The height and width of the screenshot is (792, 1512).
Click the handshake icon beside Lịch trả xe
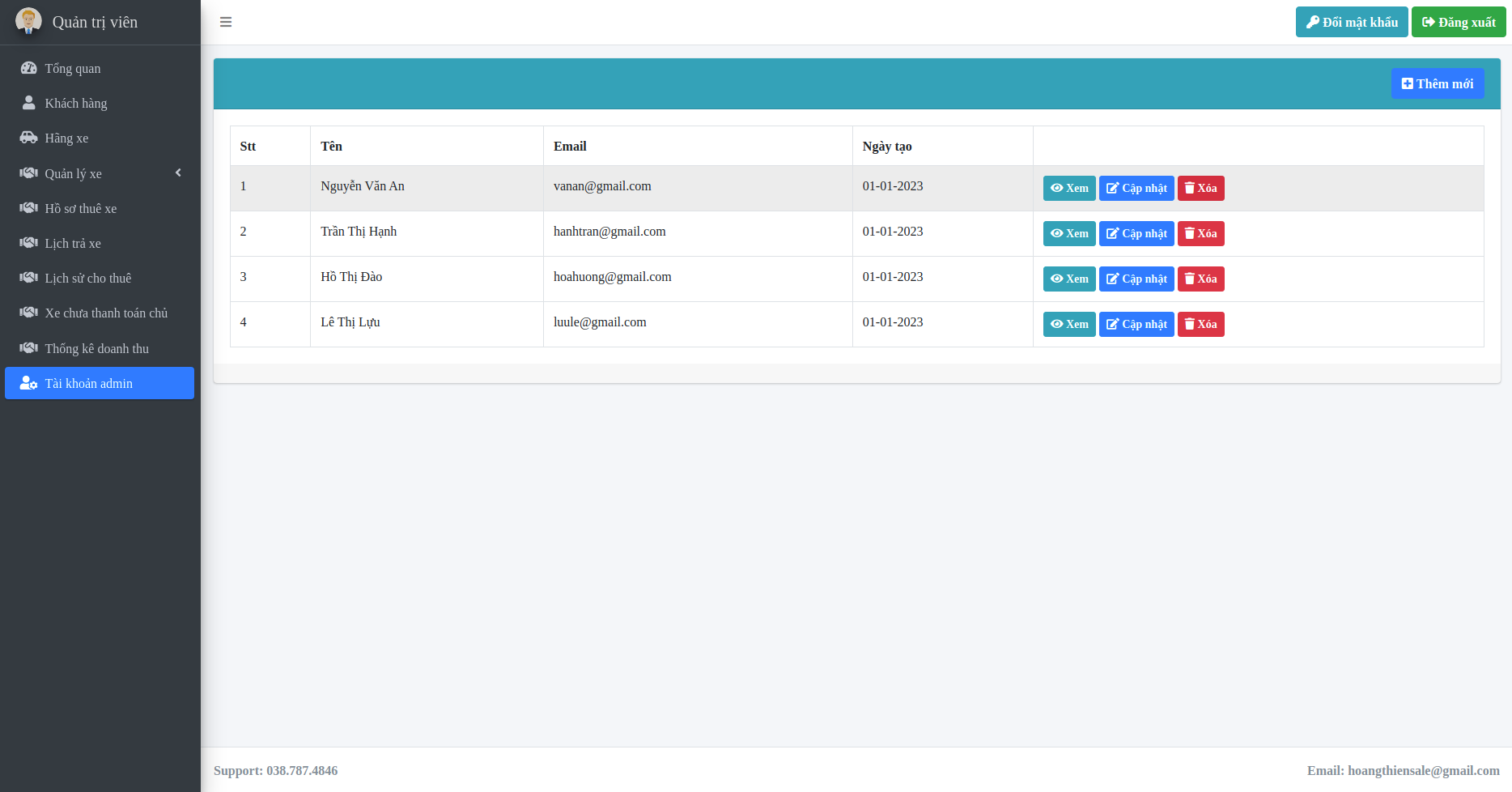tap(28, 243)
